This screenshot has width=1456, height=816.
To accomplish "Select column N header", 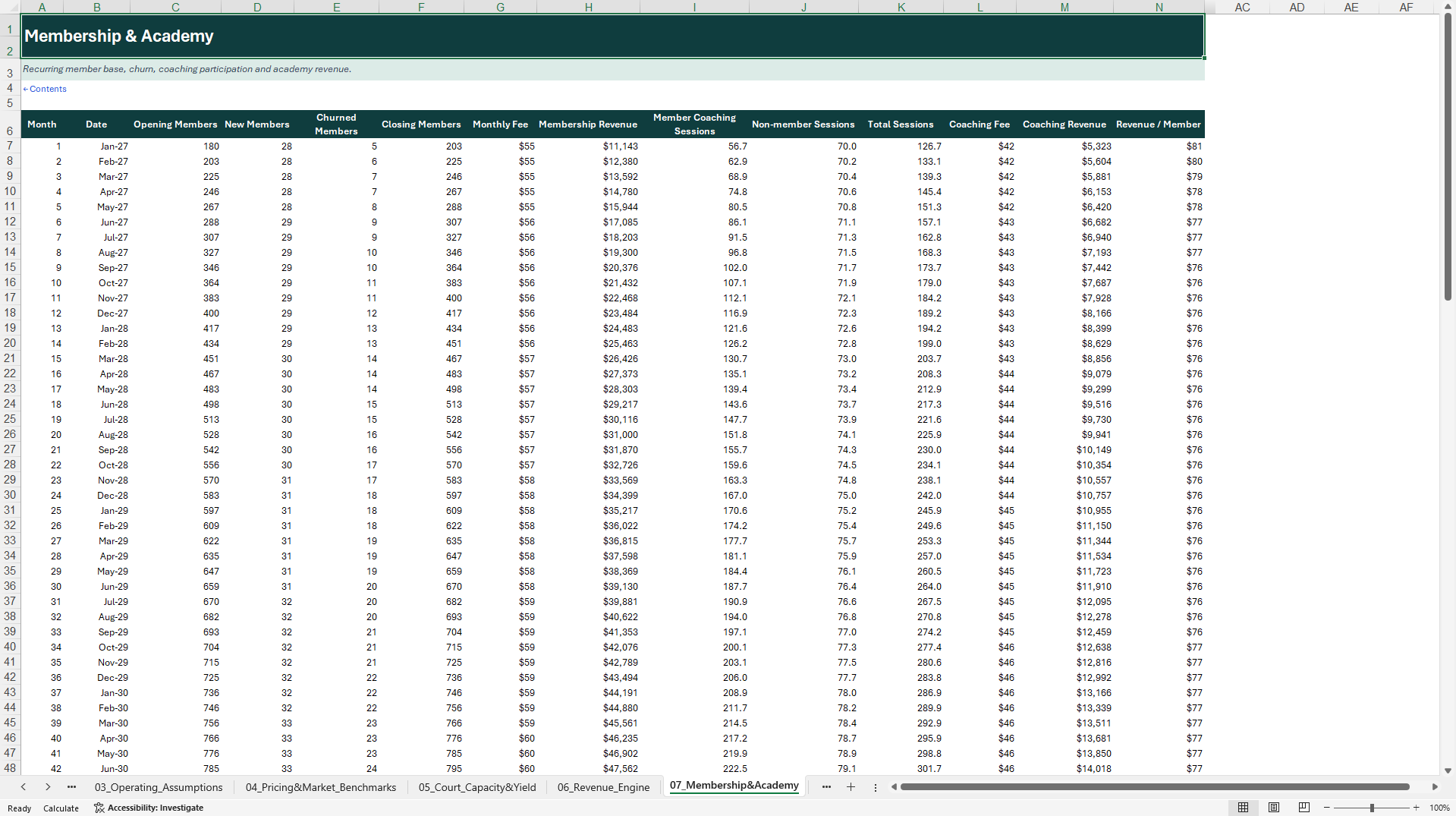I will tap(1159, 8).
